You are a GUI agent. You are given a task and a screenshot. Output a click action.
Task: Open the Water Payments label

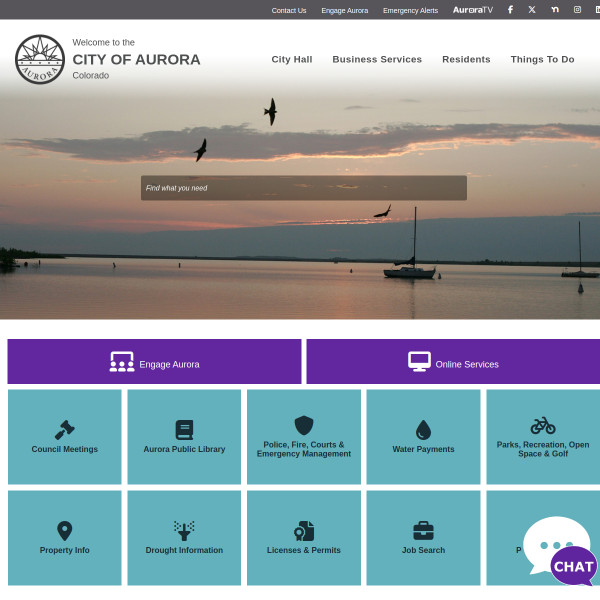(x=423, y=449)
